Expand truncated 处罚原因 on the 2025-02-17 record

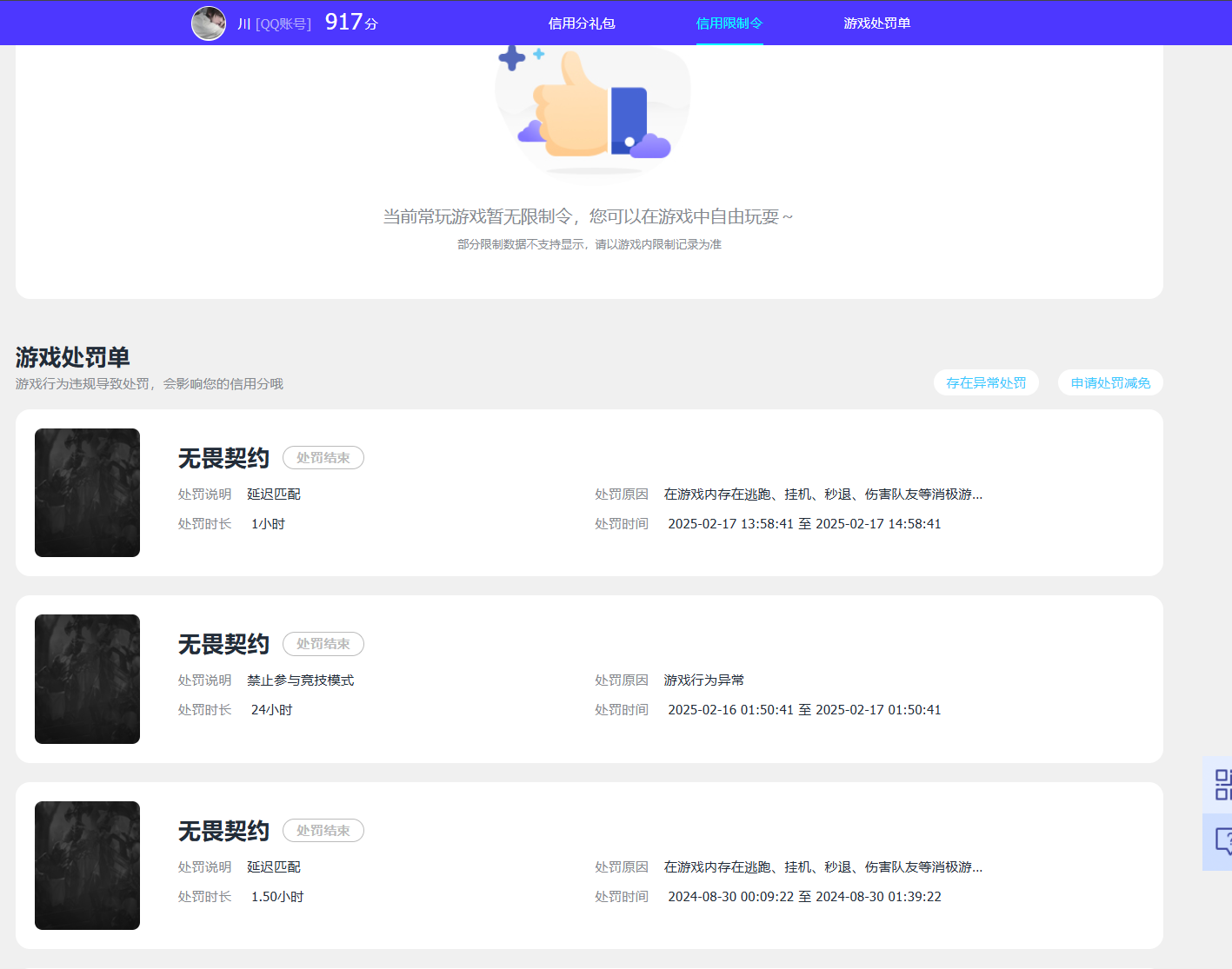tap(822, 494)
